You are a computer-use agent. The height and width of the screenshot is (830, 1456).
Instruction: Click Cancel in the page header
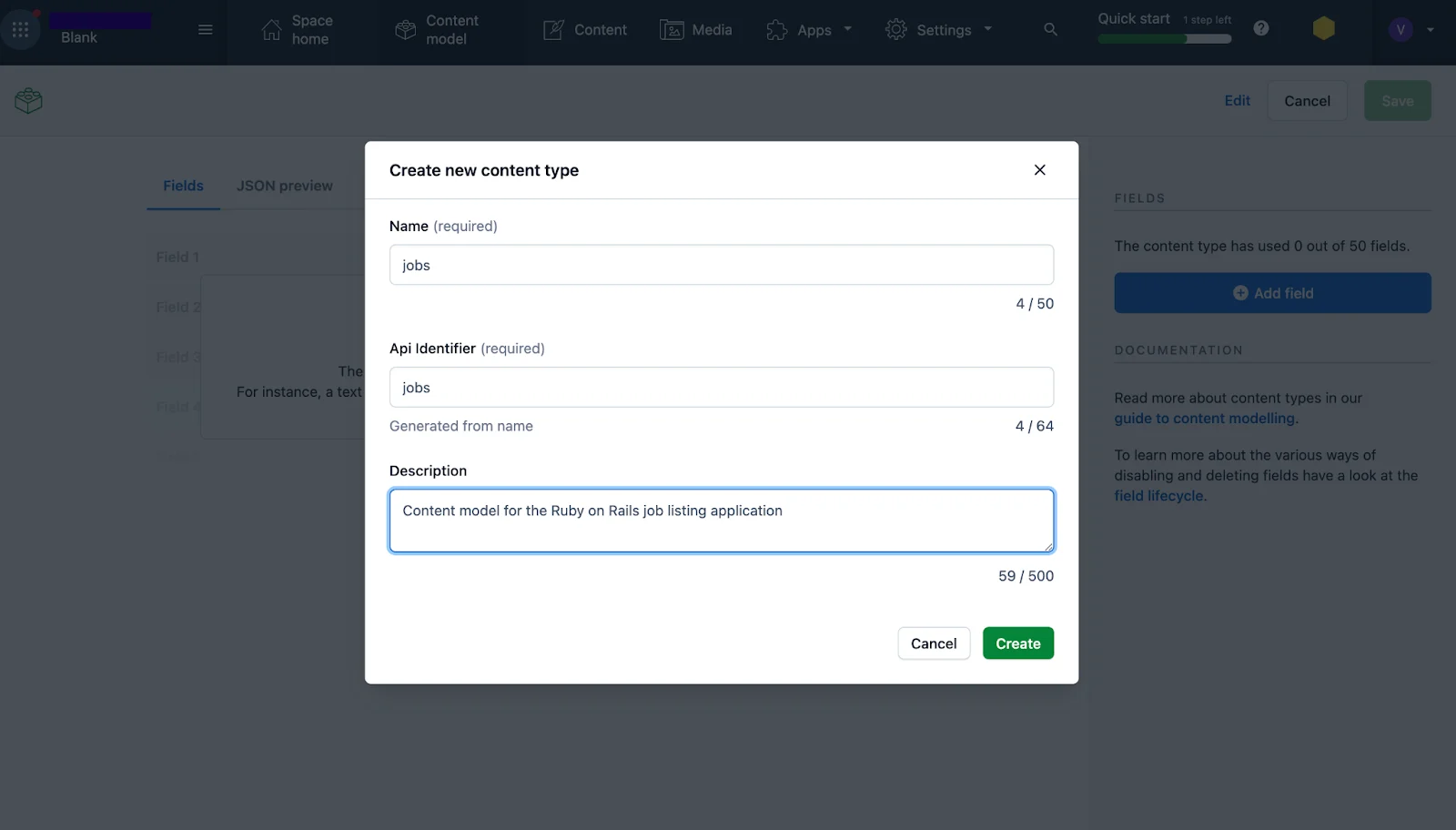(1307, 101)
